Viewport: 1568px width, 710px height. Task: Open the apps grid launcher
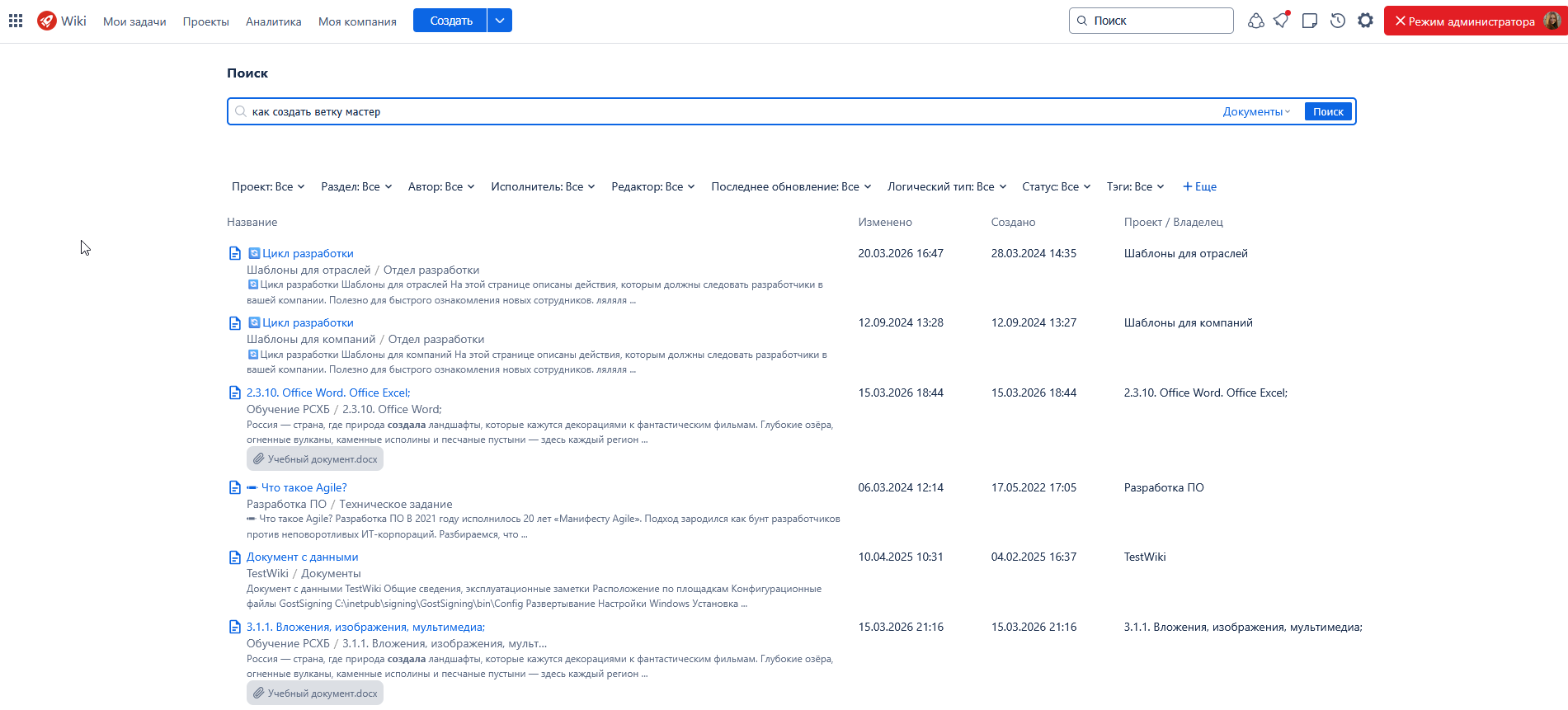tap(16, 21)
